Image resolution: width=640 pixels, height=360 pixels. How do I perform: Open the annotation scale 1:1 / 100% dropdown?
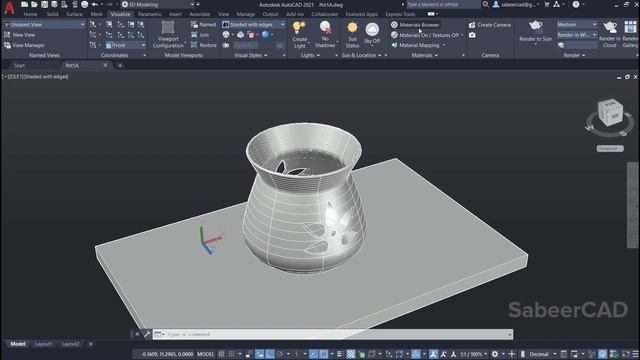tap(473, 354)
